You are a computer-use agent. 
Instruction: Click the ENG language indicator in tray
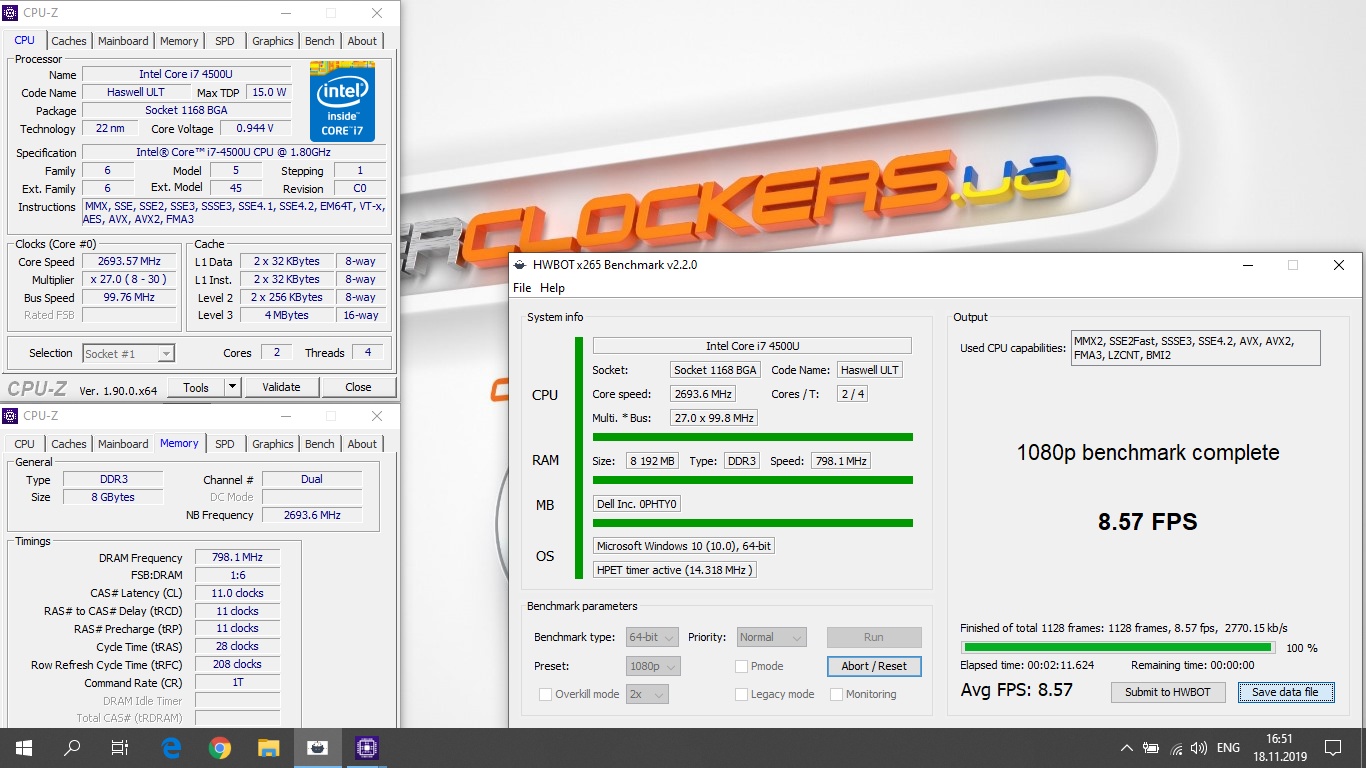point(1228,747)
